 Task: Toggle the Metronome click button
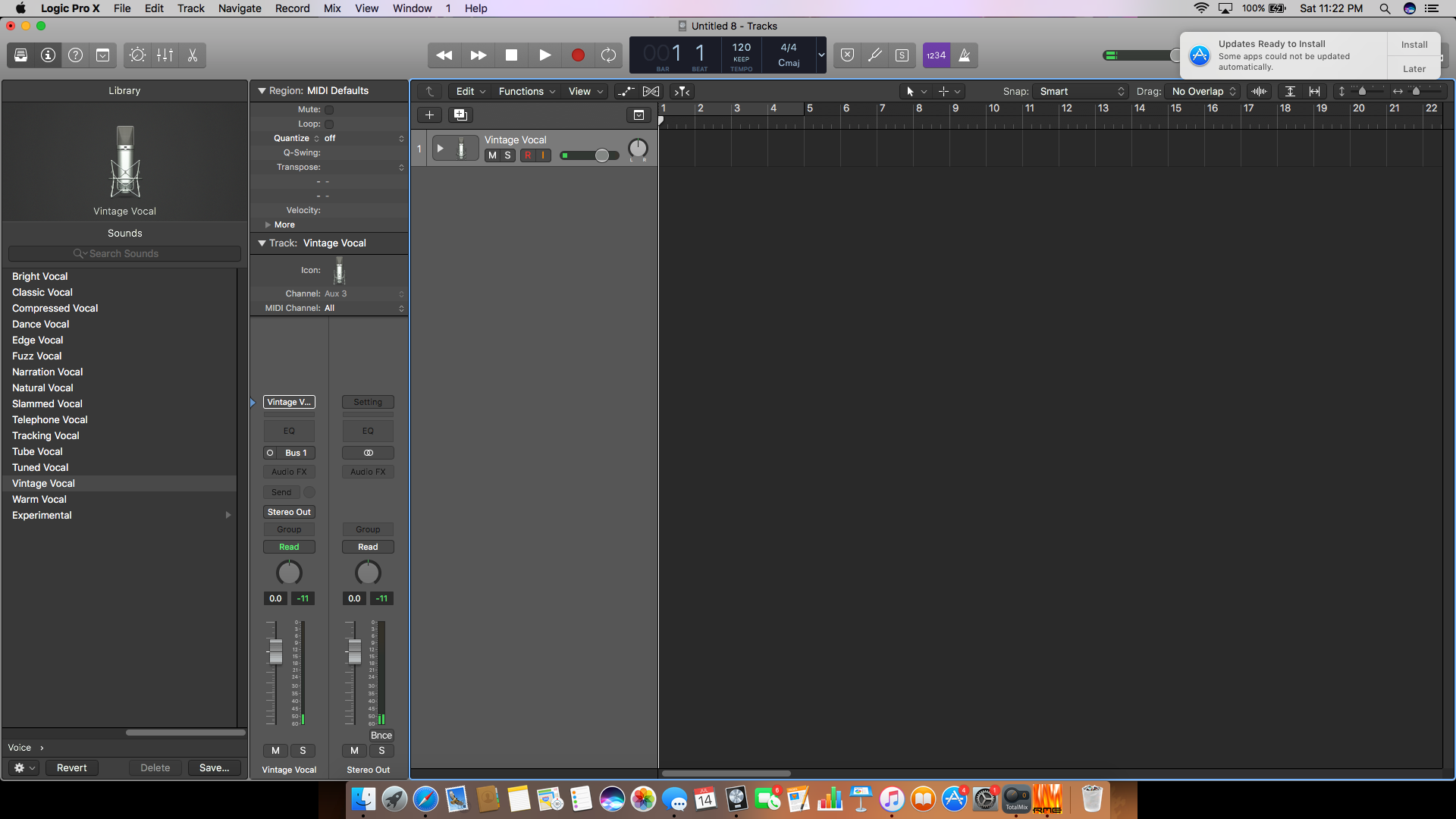[x=964, y=55]
